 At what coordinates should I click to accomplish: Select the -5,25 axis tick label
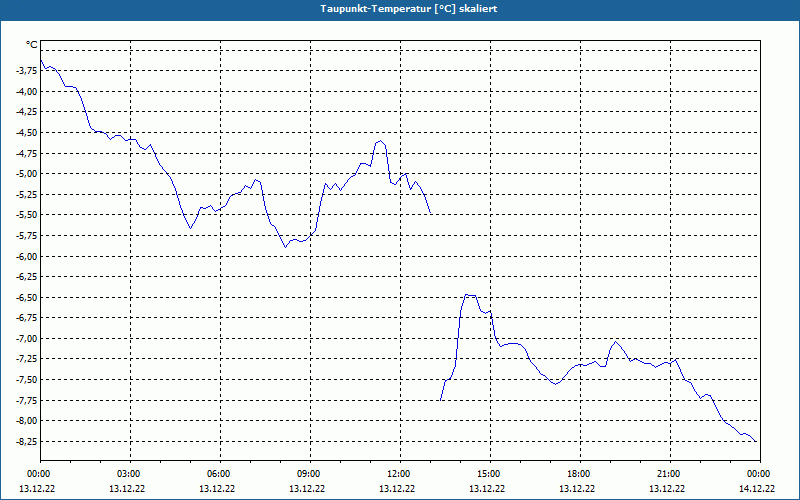coord(28,194)
